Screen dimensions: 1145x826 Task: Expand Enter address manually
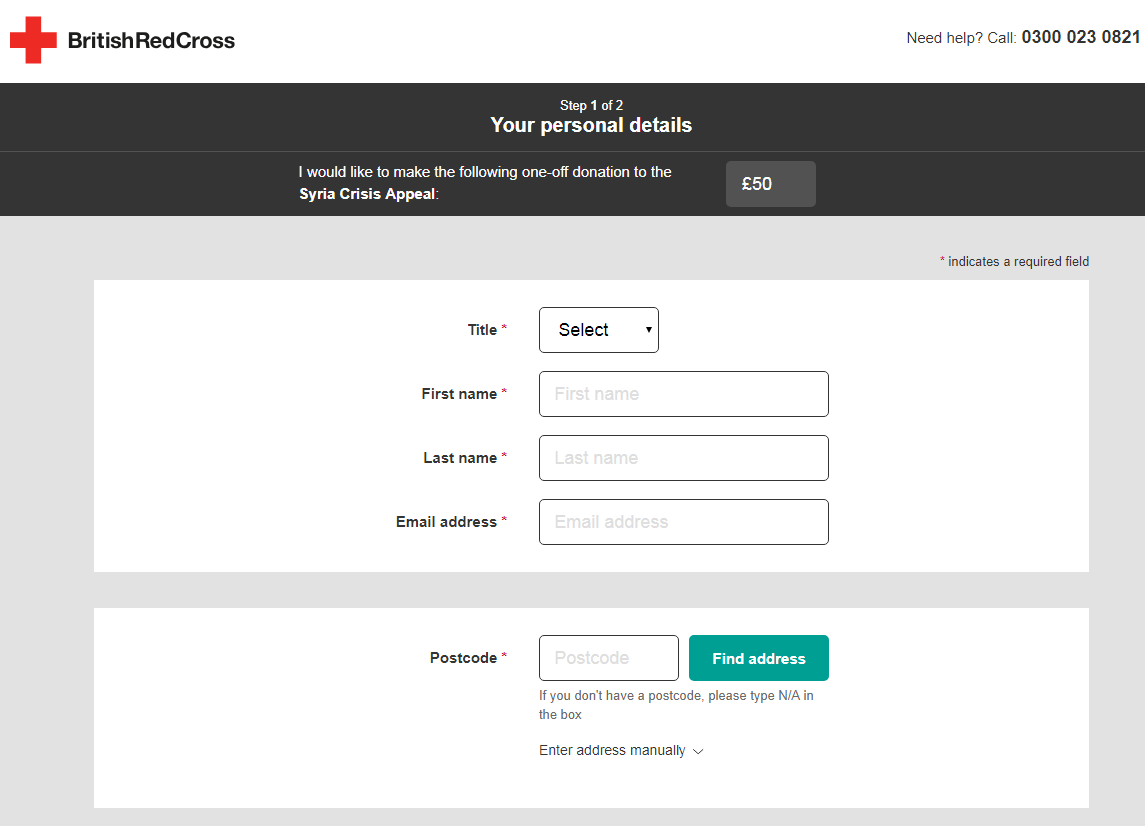(x=621, y=751)
